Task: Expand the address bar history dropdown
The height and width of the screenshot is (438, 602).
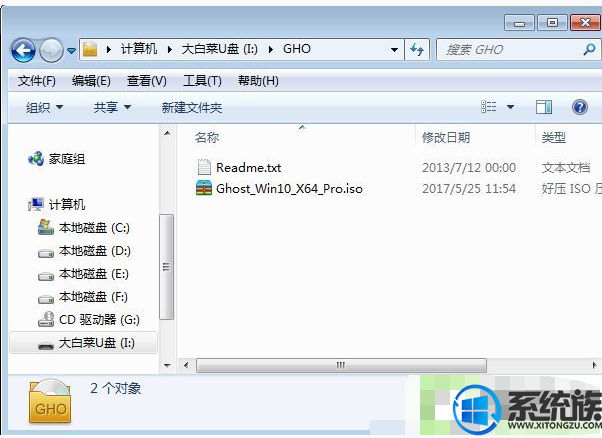Action: click(x=394, y=50)
